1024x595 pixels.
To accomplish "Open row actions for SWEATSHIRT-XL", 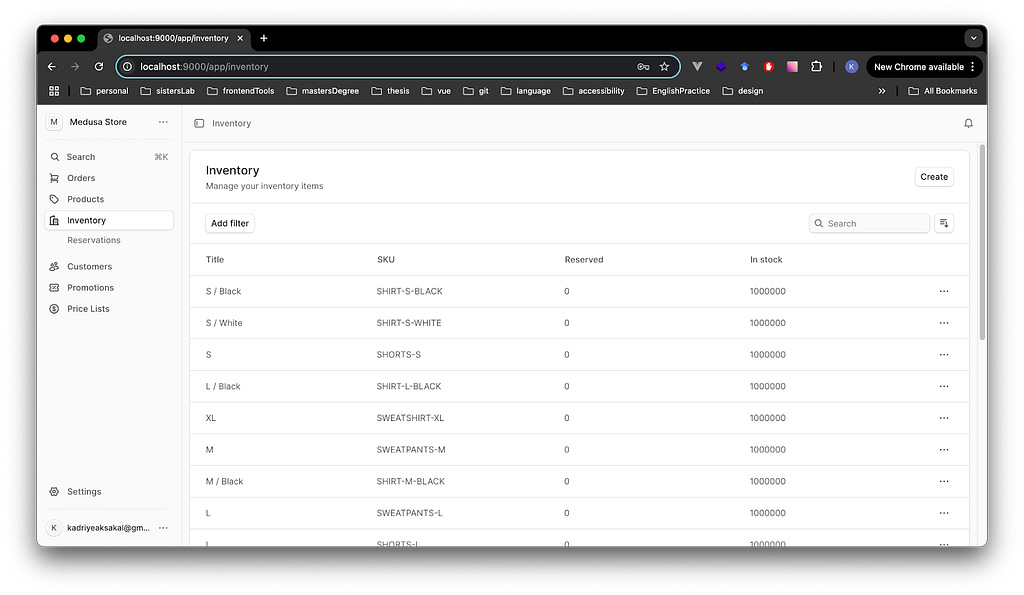I will 944,418.
